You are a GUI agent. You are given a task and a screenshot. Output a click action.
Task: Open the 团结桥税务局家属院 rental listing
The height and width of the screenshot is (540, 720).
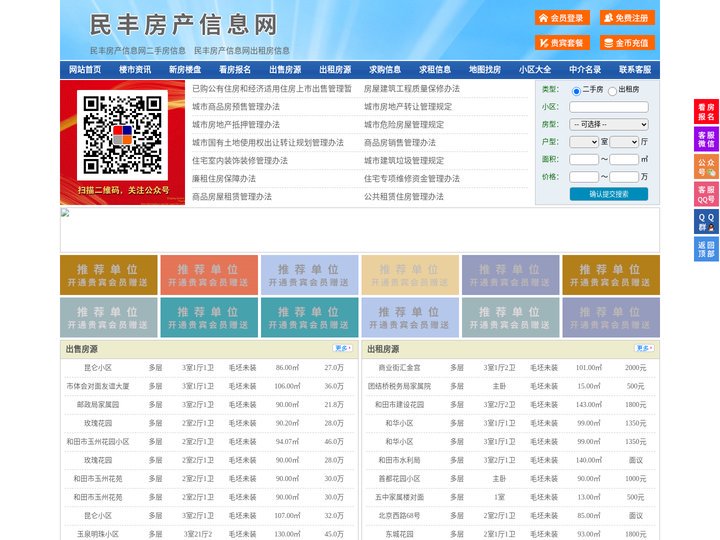[x=399, y=386]
